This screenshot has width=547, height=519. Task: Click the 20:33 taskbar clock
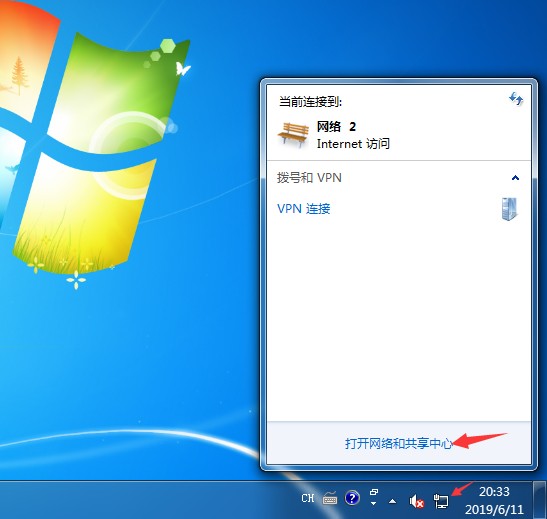tap(494, 491)
